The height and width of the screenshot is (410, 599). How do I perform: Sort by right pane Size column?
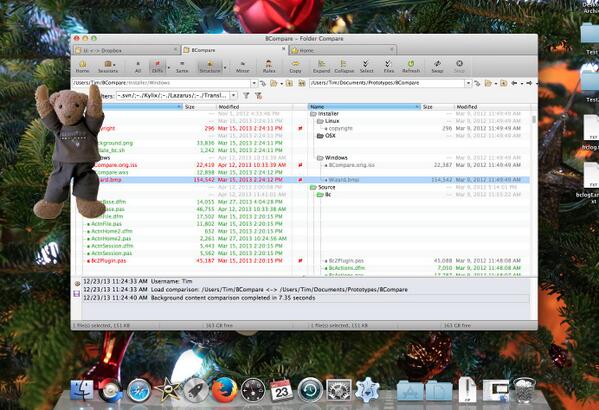438,107
